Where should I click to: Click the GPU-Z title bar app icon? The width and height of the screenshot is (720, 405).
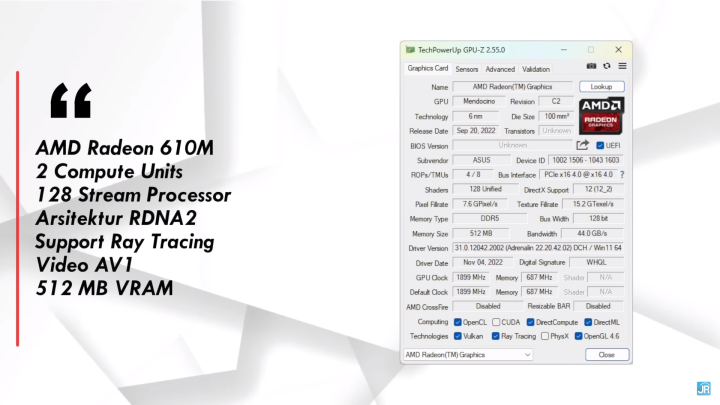[x=409, y=49]
